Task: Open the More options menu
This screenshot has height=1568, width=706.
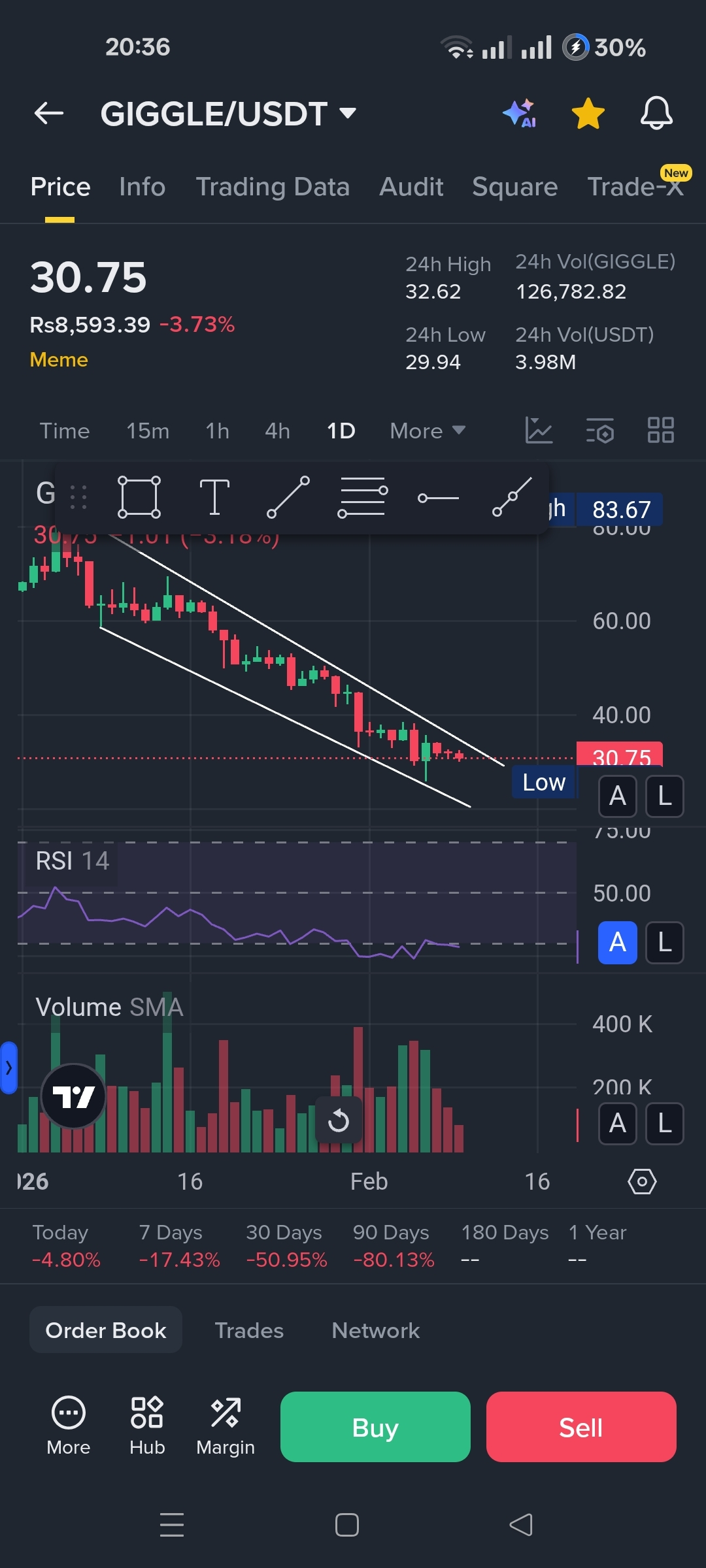Action: click(69, 1427)
